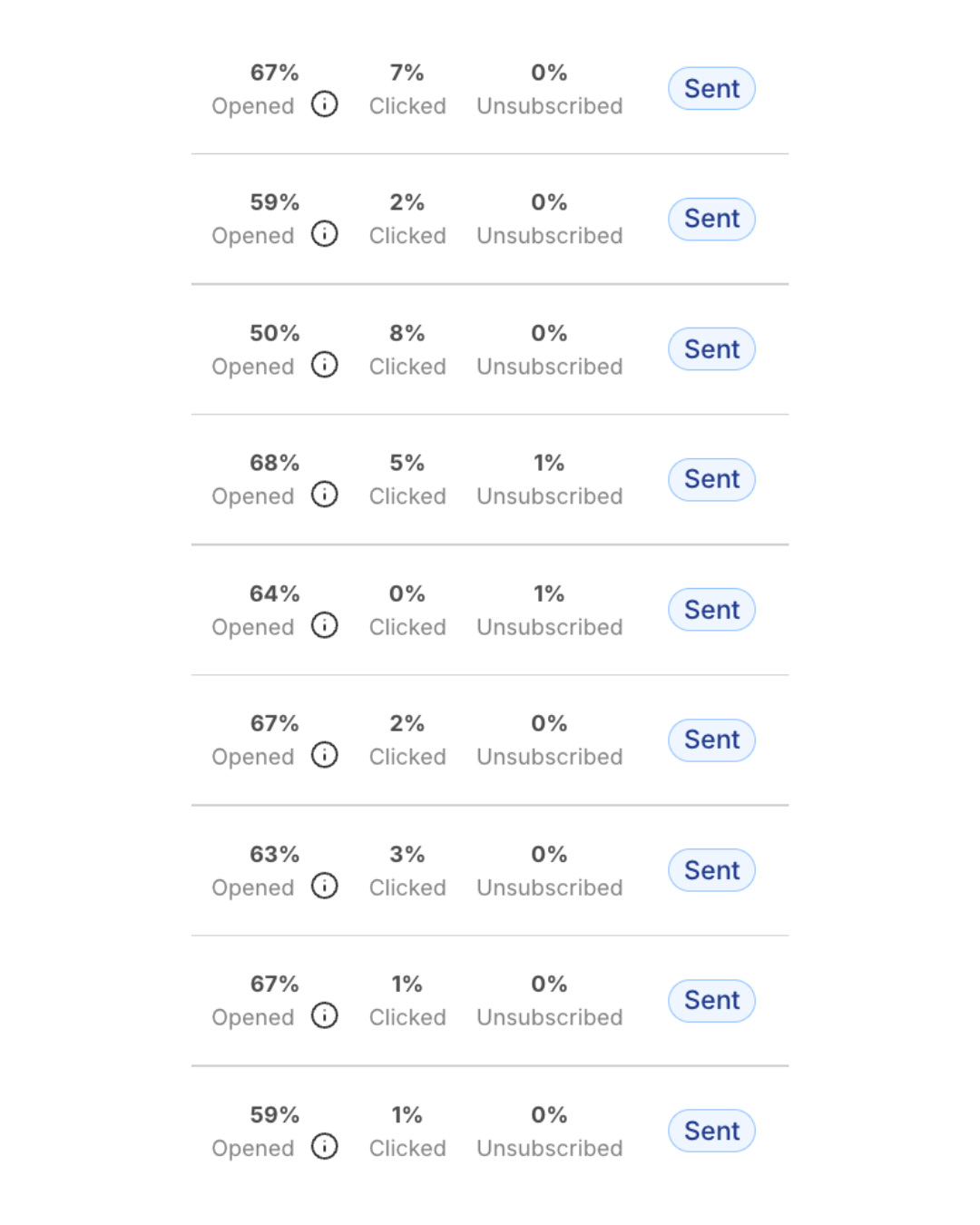Click info icon next to 63% Opened
980x1225 pixels.
pyautogui.click(x=324, y=886)
